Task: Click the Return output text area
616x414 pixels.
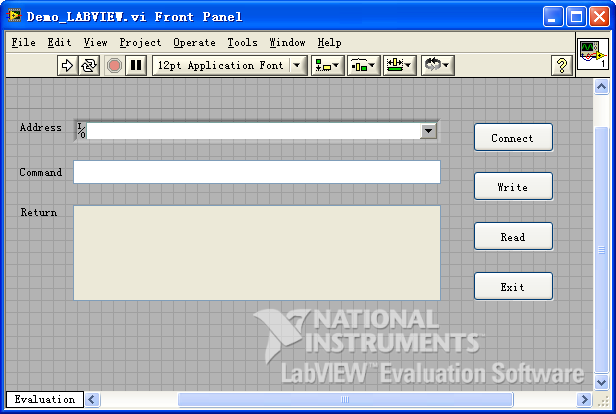Action: pyautogui.click(x=257, y=253)
